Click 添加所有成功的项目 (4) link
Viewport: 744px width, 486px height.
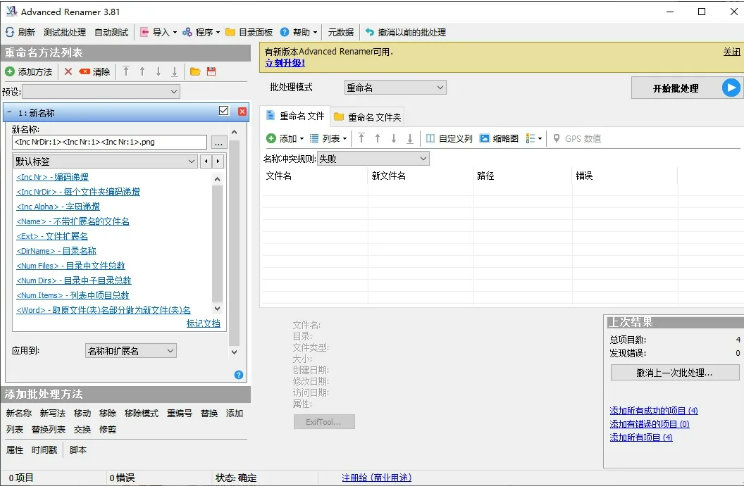click(654, 411)
